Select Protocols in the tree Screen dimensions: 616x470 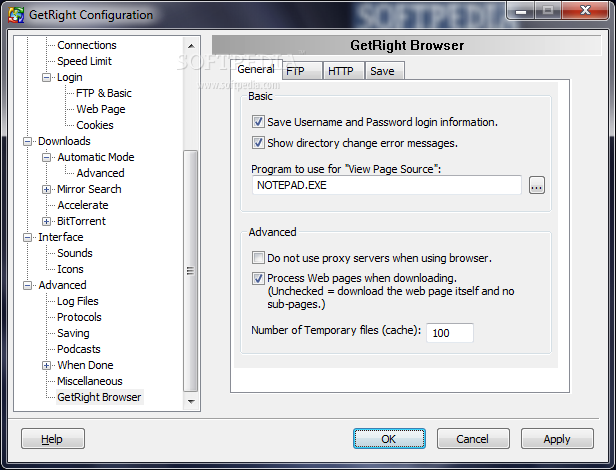[79, 317]
